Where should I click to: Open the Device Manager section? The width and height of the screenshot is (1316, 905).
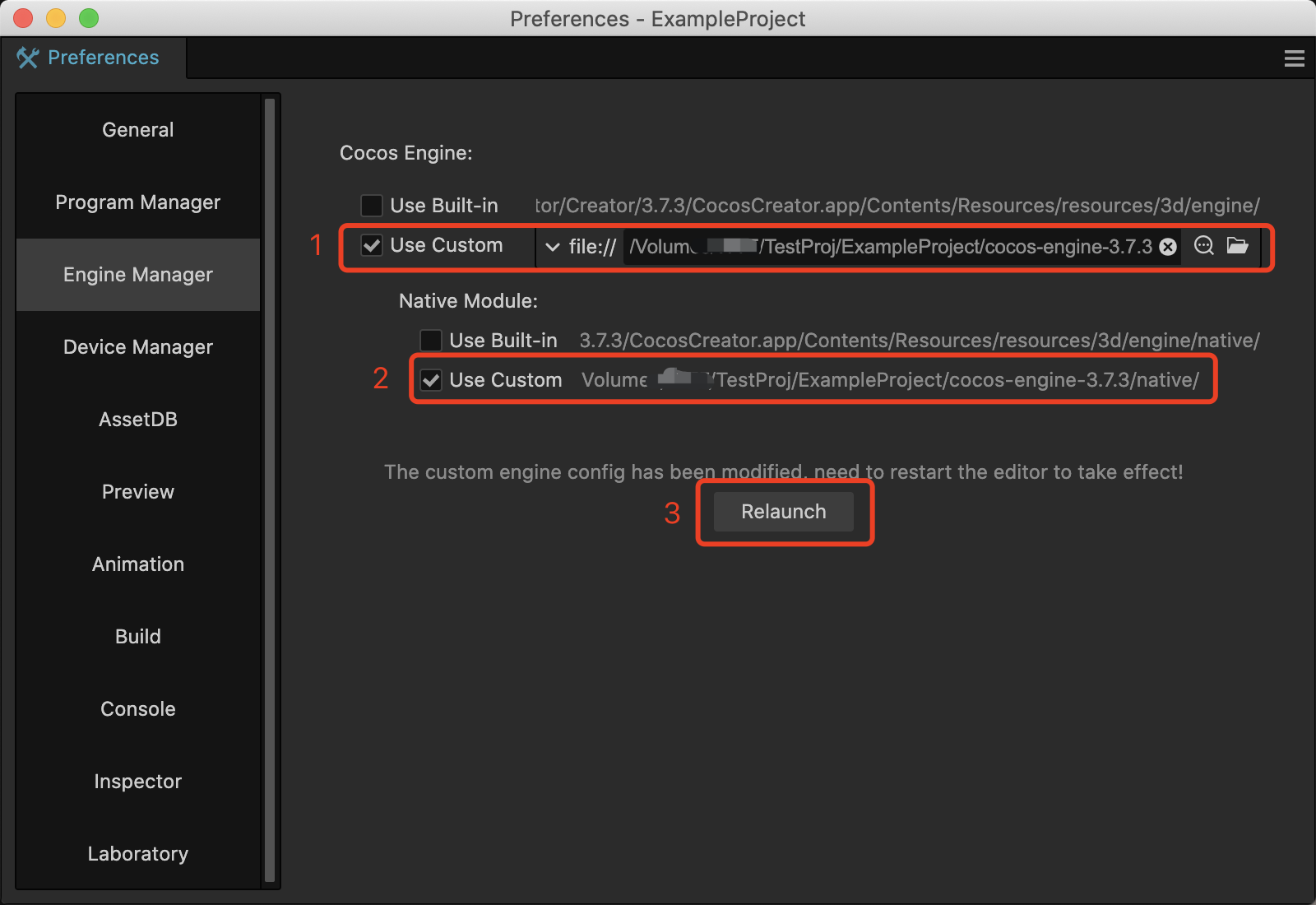[x=138, y=347]
